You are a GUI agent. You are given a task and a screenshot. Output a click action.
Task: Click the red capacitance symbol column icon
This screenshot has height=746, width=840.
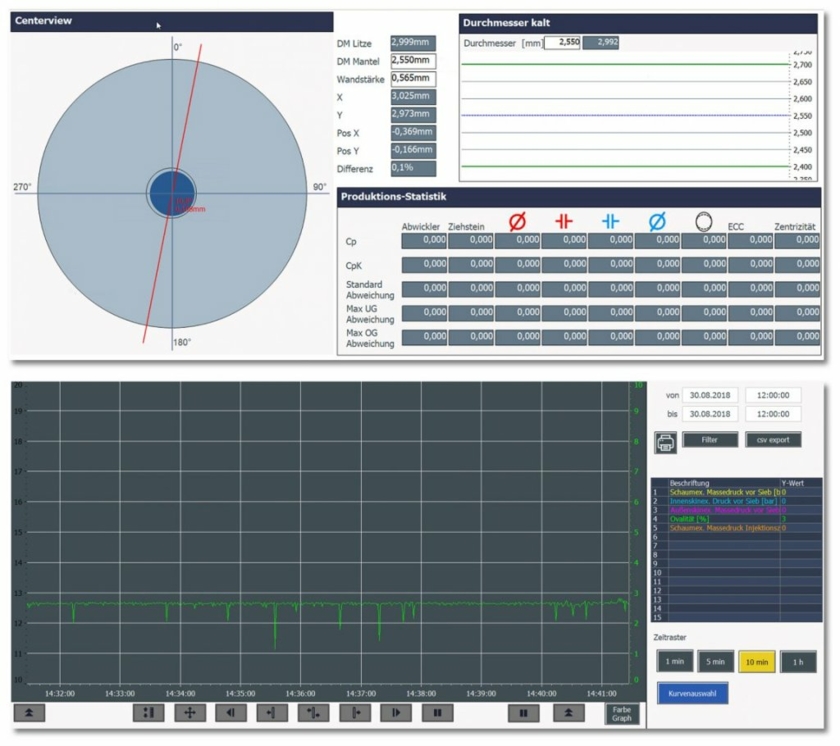point(563,221)
